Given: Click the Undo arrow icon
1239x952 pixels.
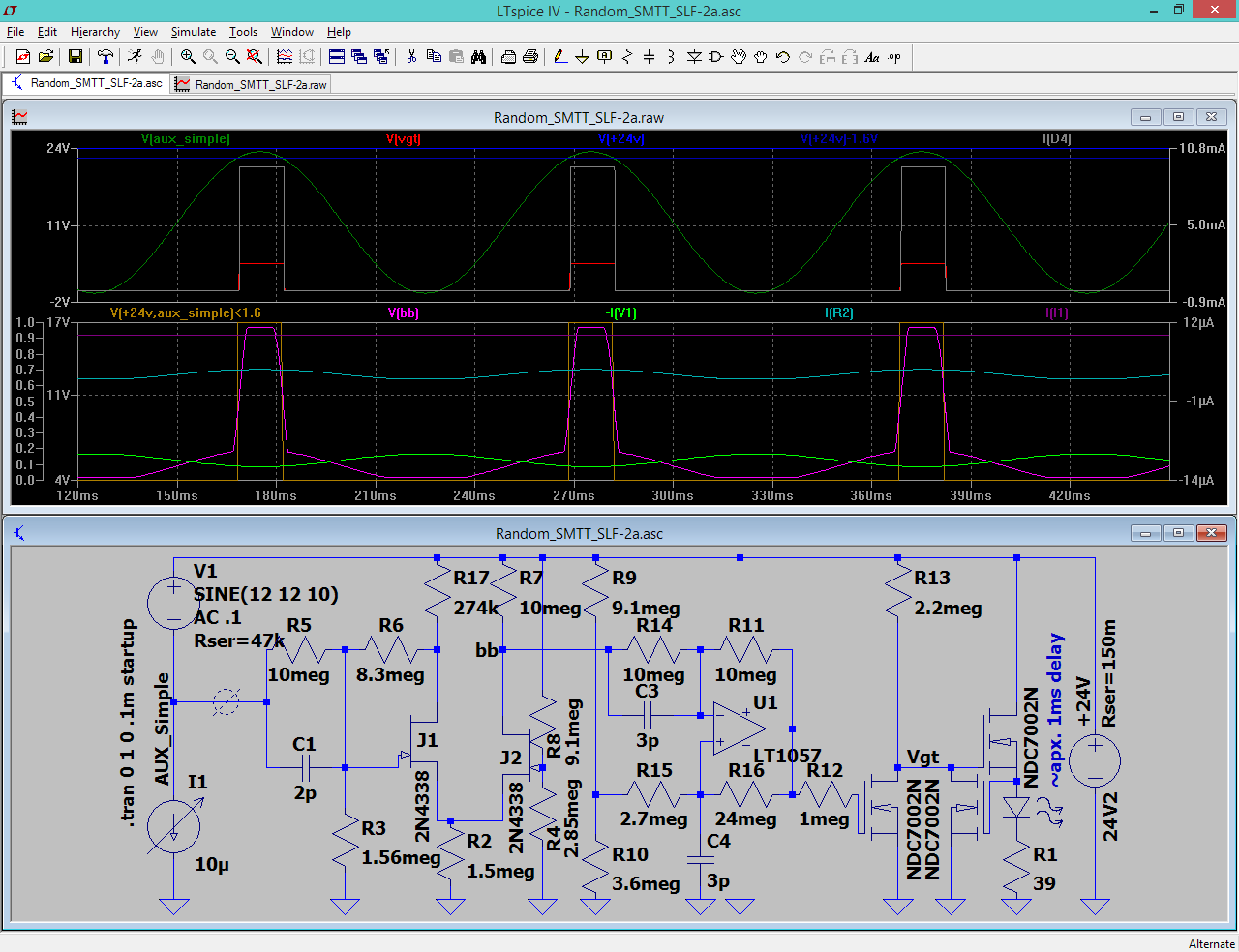Looking at the screenshot, I should [783, 57].
